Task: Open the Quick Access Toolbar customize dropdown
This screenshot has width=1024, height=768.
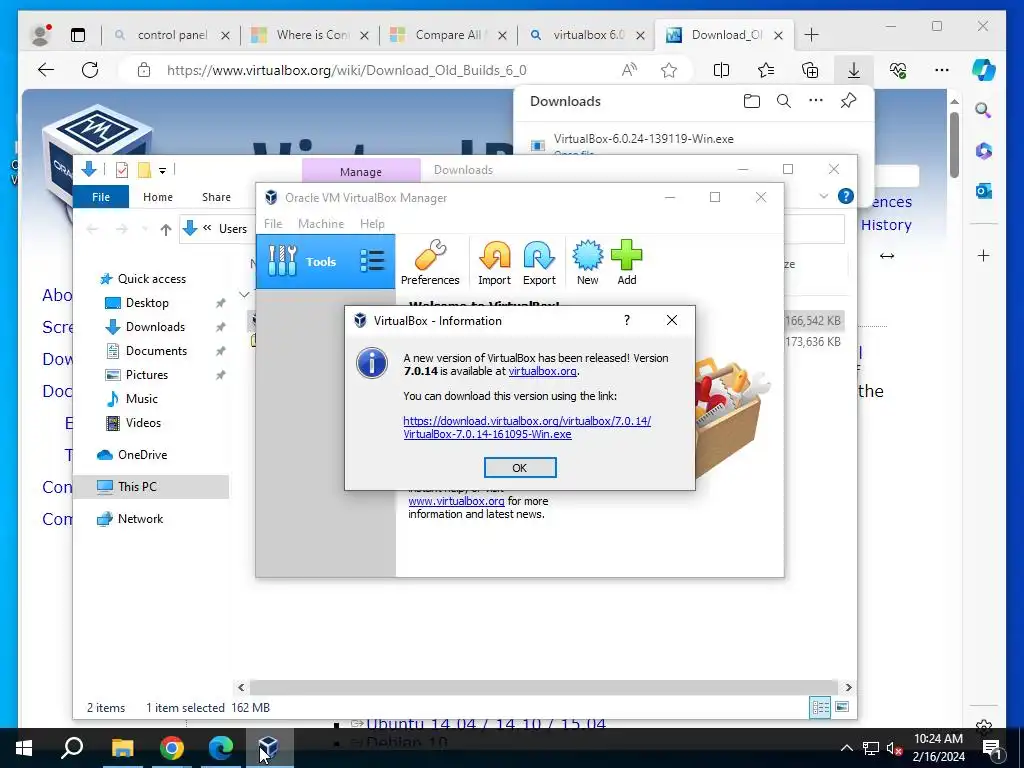Action: point(163,170)
